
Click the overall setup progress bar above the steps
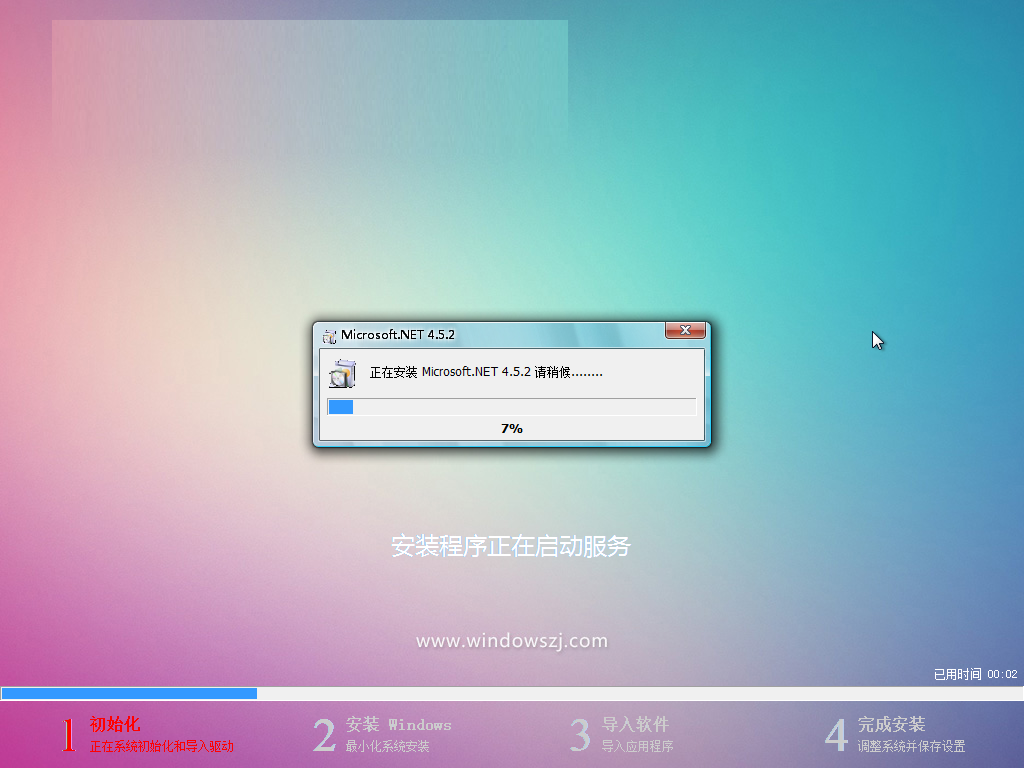point(512,693)
